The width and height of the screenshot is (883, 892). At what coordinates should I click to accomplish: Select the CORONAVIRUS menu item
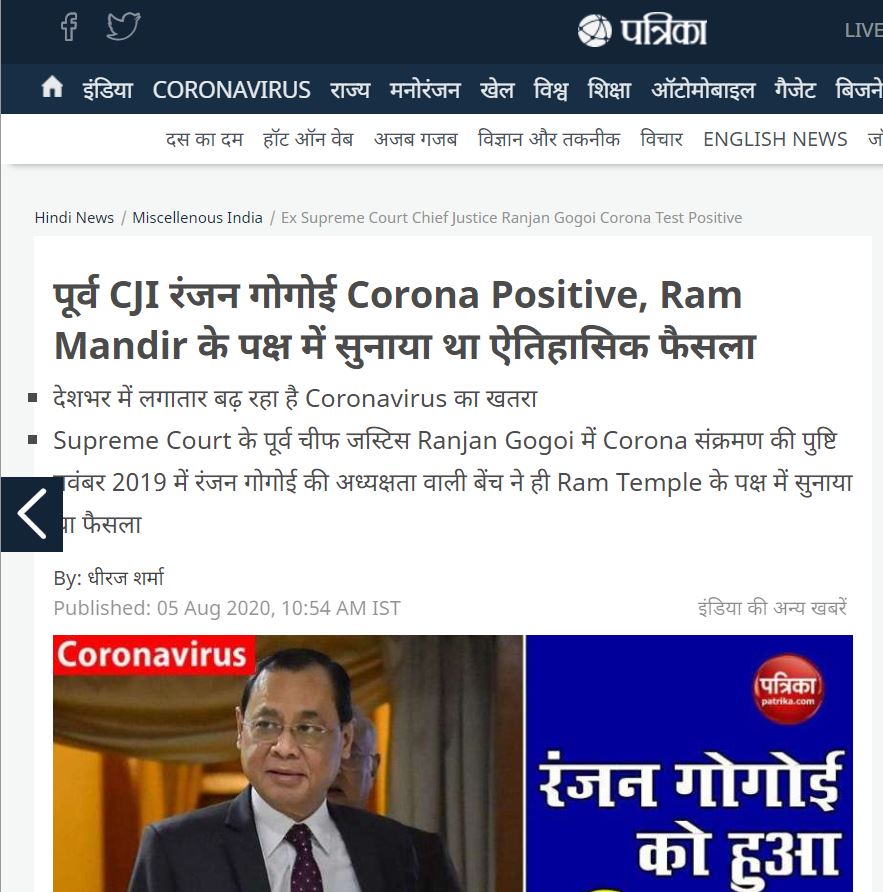tap(231, 90)
